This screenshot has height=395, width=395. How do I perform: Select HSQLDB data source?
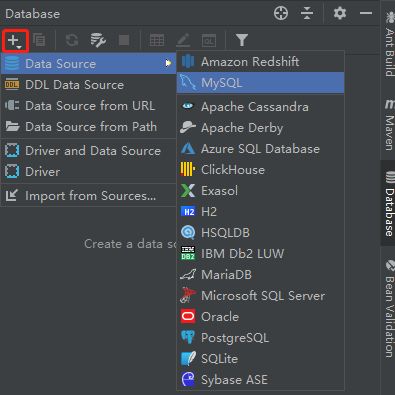tap(260, 233)
